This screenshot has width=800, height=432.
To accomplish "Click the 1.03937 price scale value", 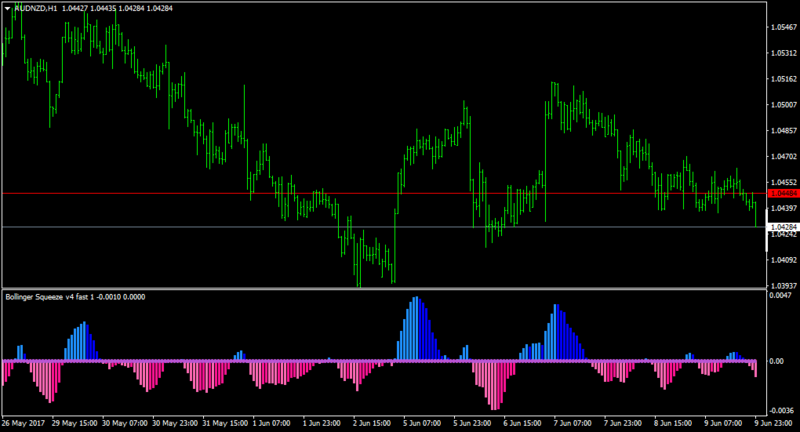I will click(x=784, y=286).
